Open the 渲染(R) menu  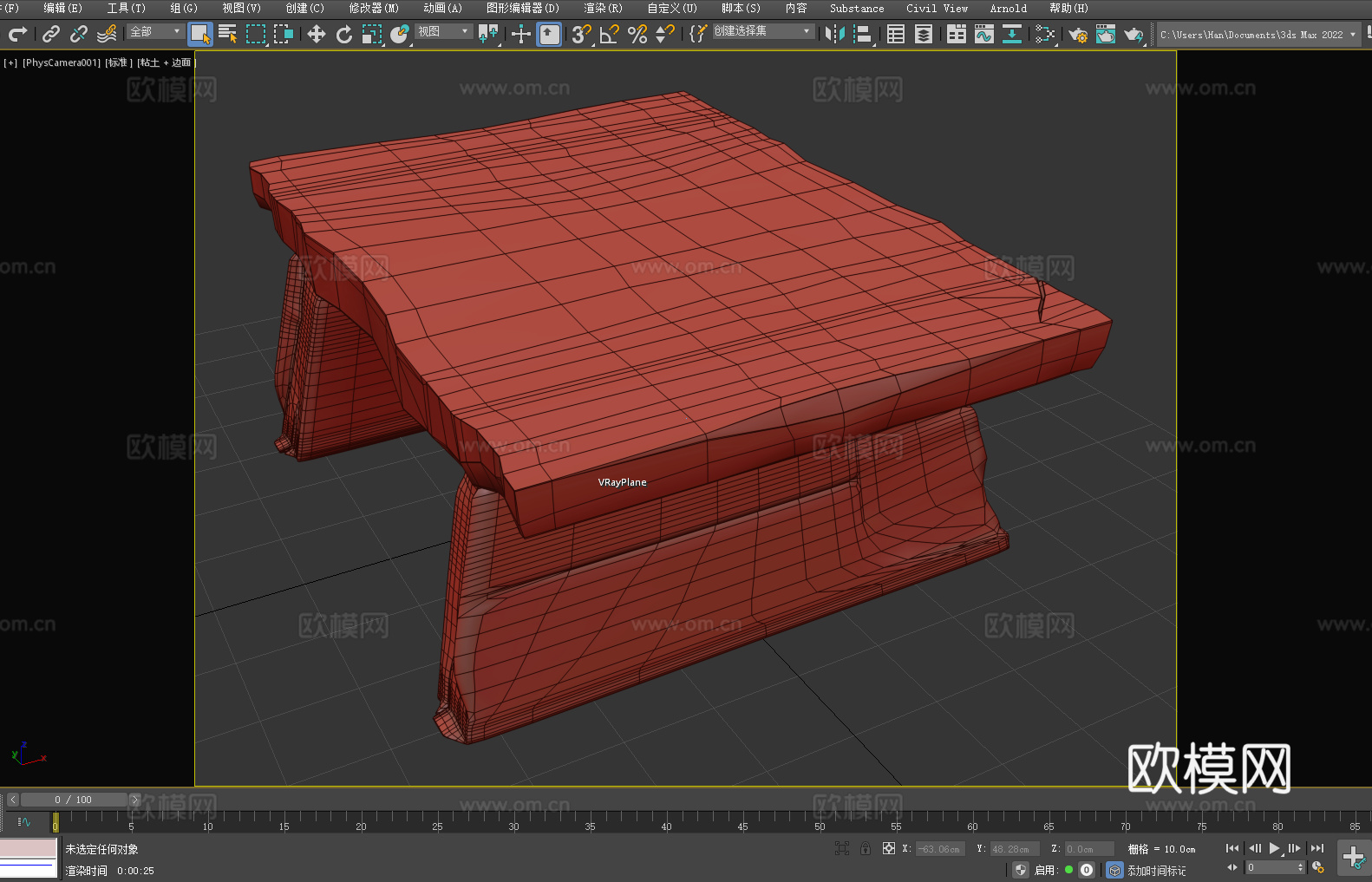click(x=603, y=8)
